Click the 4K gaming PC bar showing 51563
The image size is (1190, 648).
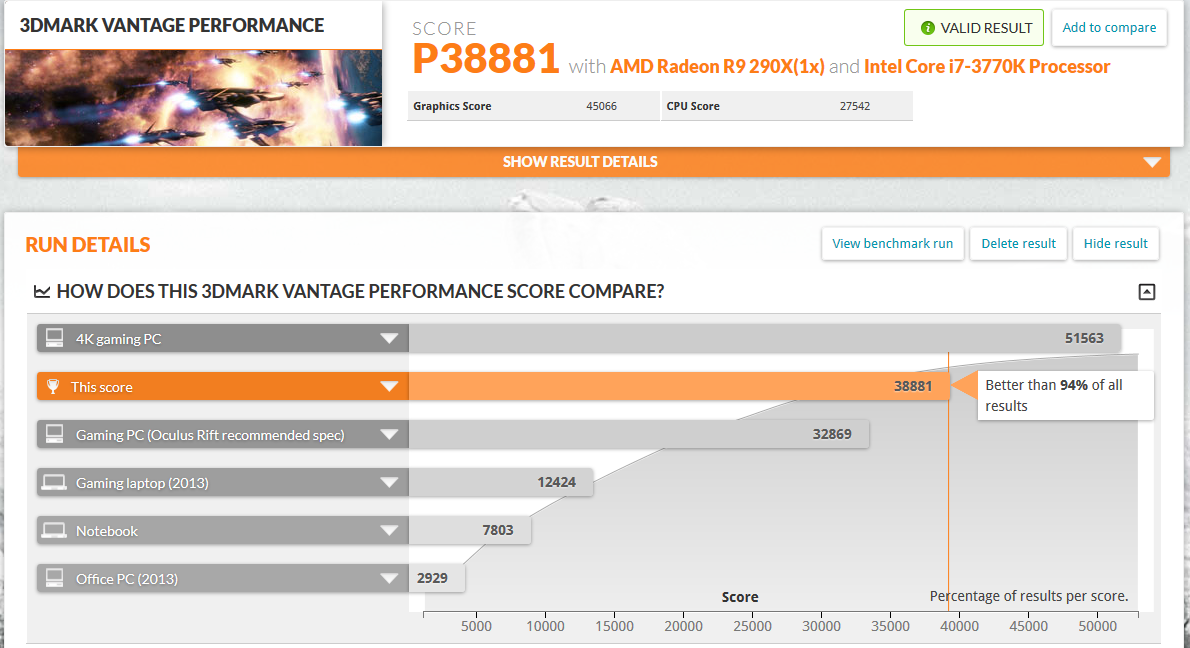click(x=765, y=338)
